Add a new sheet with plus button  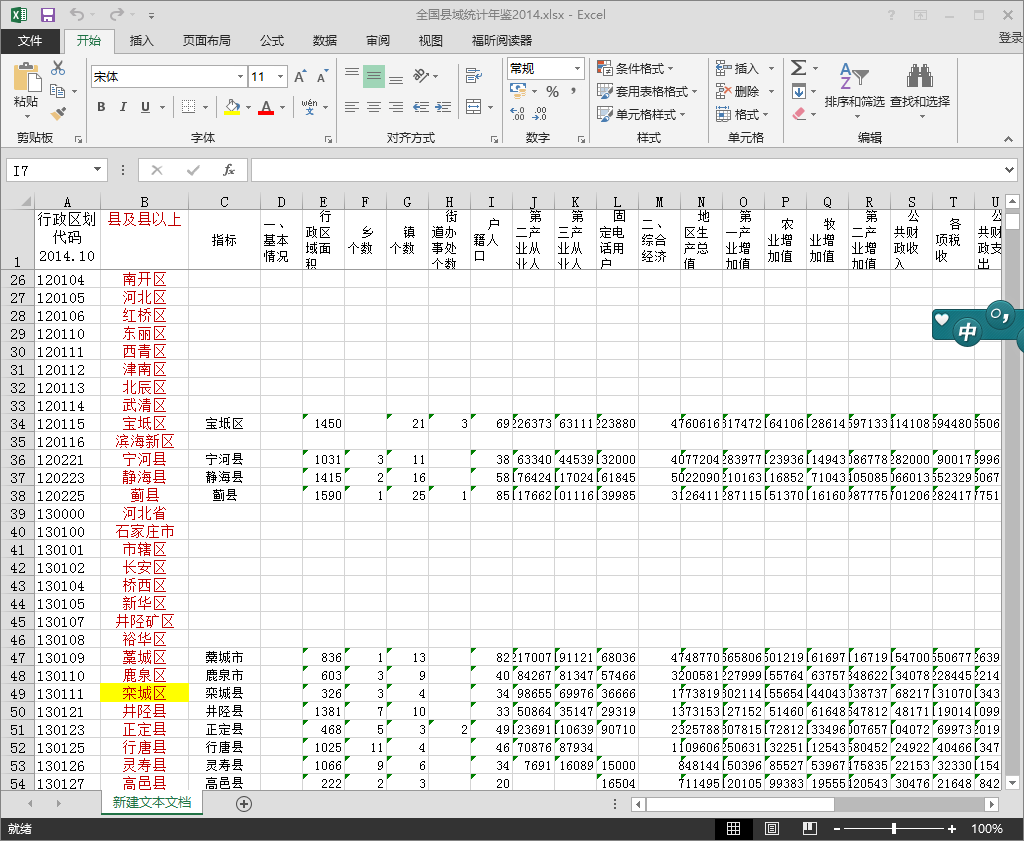244,803
